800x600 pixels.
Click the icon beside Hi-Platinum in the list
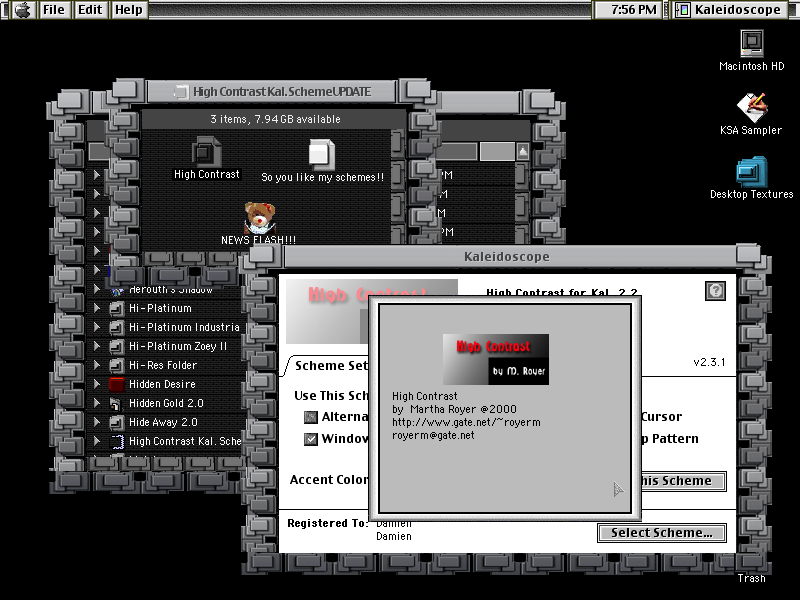pyautogui.click(x=117, y=308)
